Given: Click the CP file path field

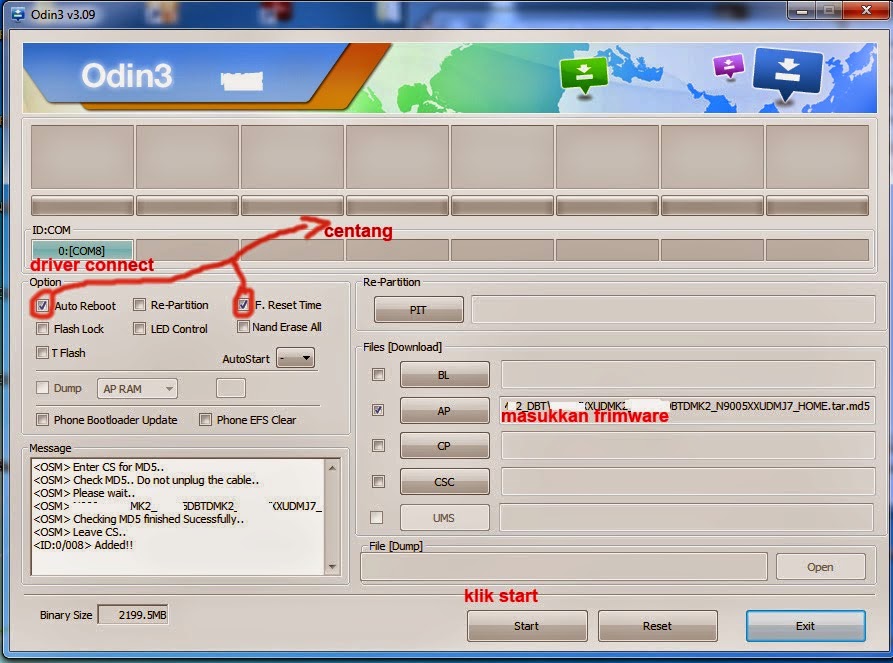Looking at the screenshot, I should pos(687,445).
